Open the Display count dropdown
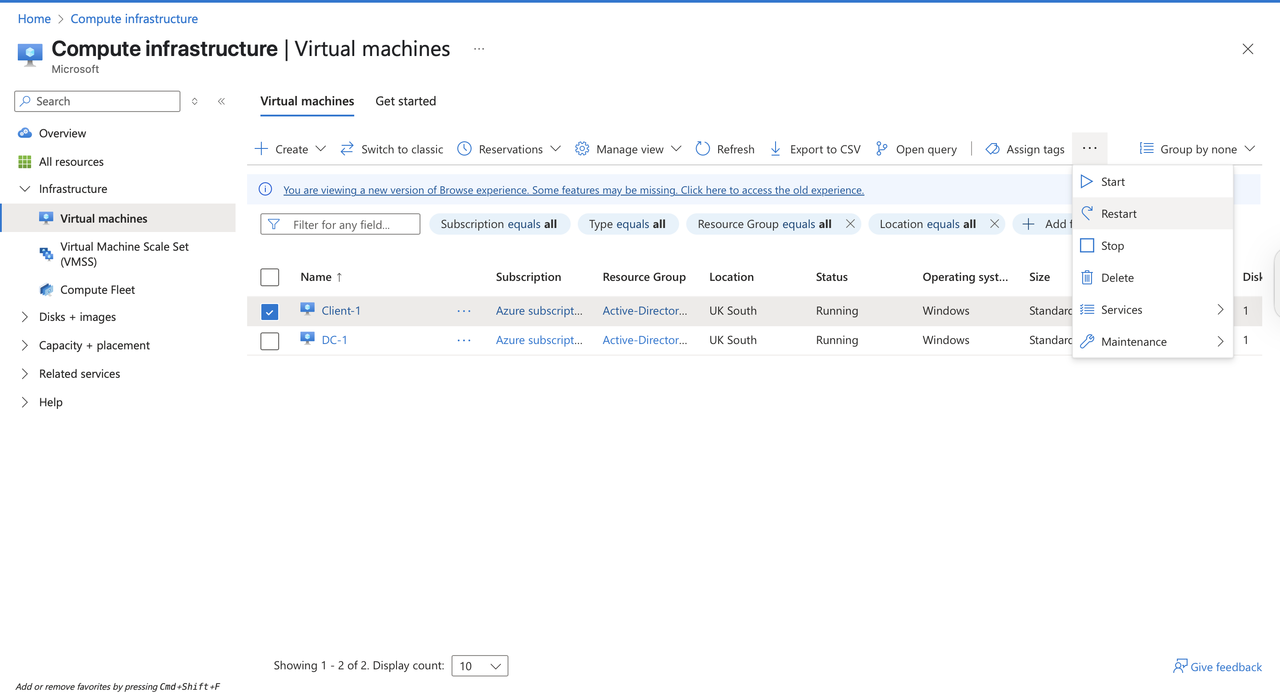Screen dimensions: 1280x696 click(x=480, y=666)
